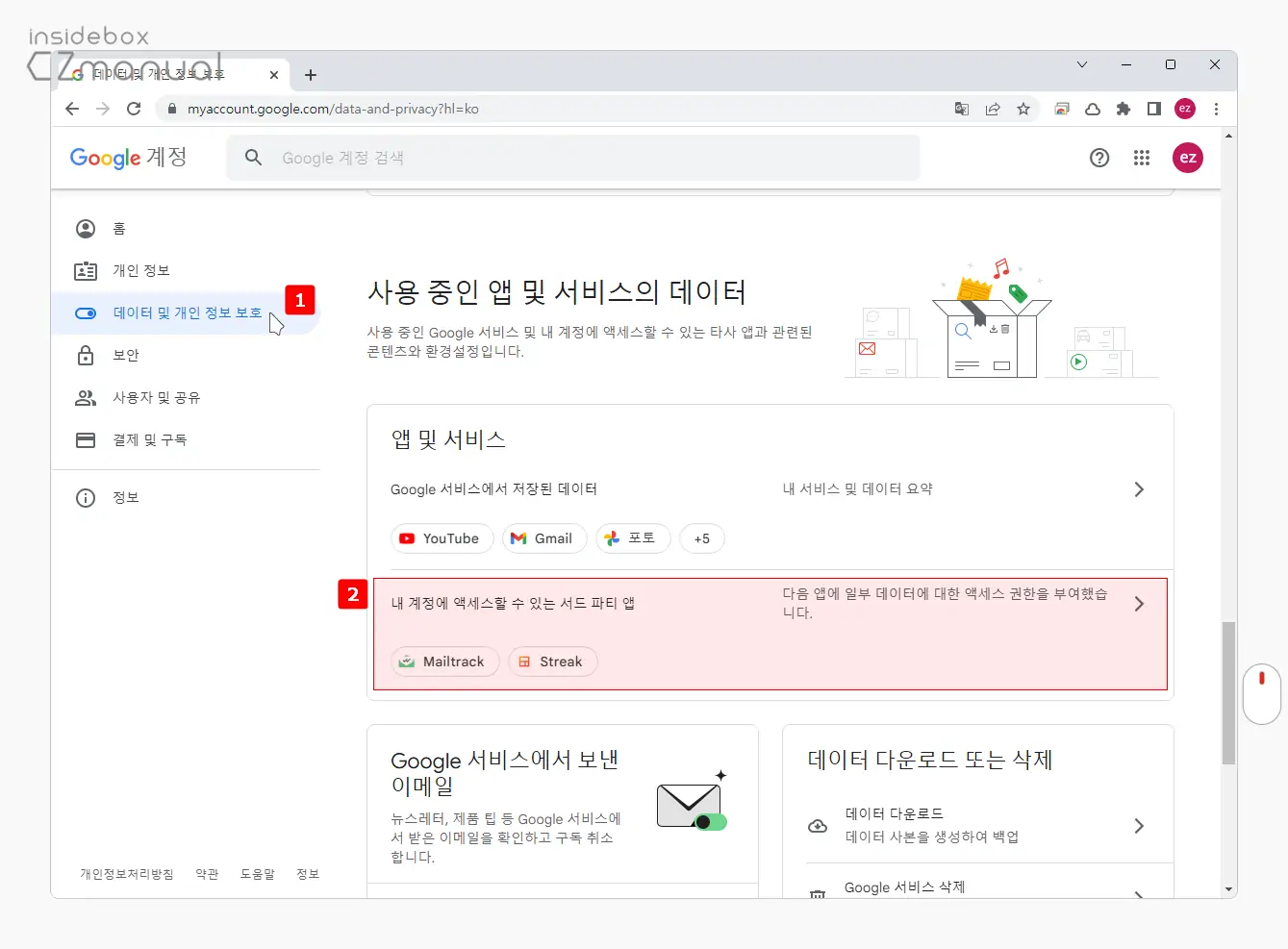Click the Google 서비스에서 저장된 데이터 label
This screenshot has height=949, width=1288.
tap(493, 489)
